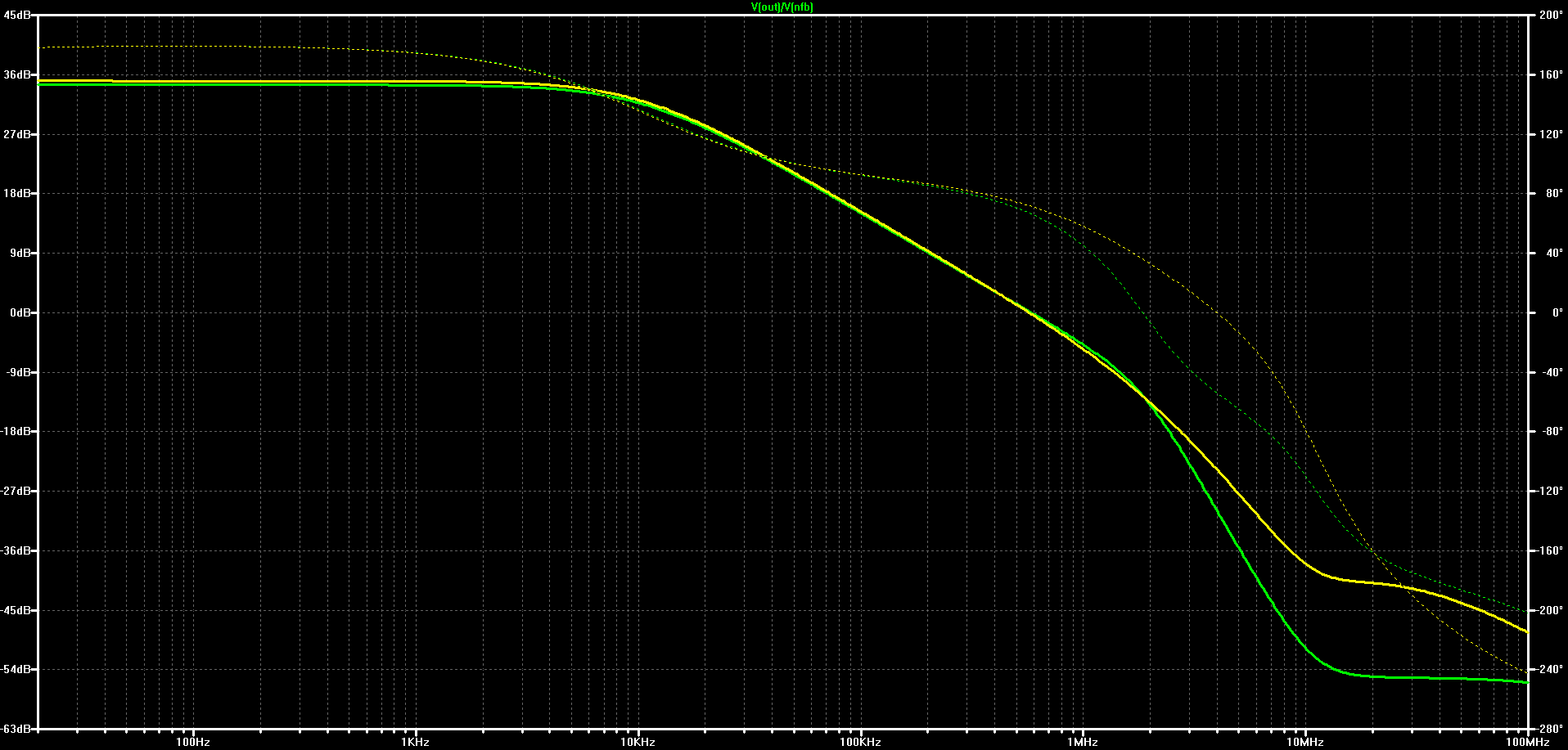Click the negative 40° phase axis label
The width and height of the screenshot is (1568, 750).
pyautogui.click(x=1551, y=372)
